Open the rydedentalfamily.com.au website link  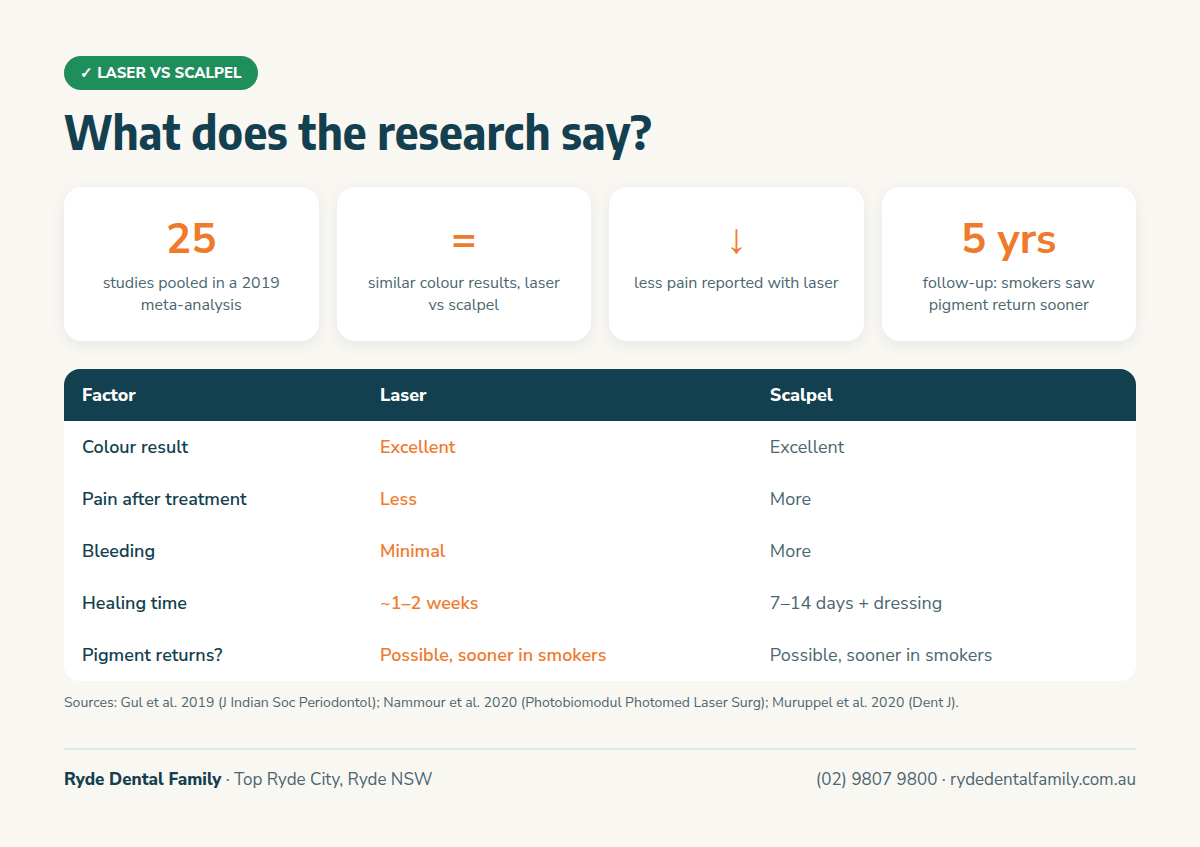[1043, 779]
